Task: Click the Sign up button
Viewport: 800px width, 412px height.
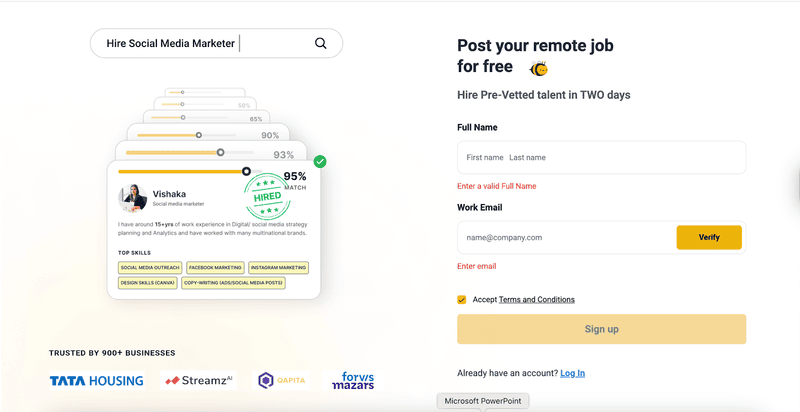Action: 601,329
